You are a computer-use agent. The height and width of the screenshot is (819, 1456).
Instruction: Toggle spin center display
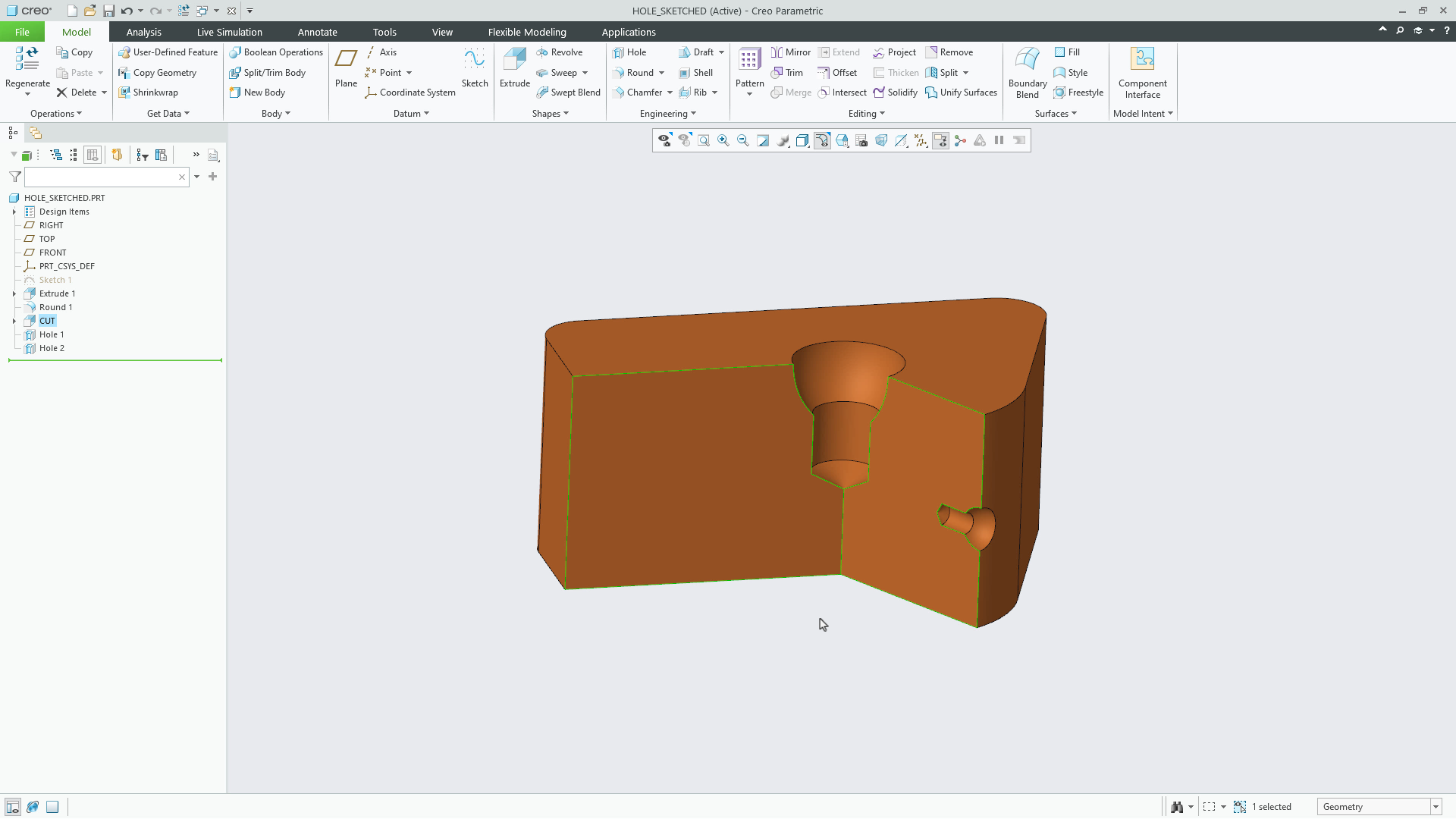[x=960, y=140]
